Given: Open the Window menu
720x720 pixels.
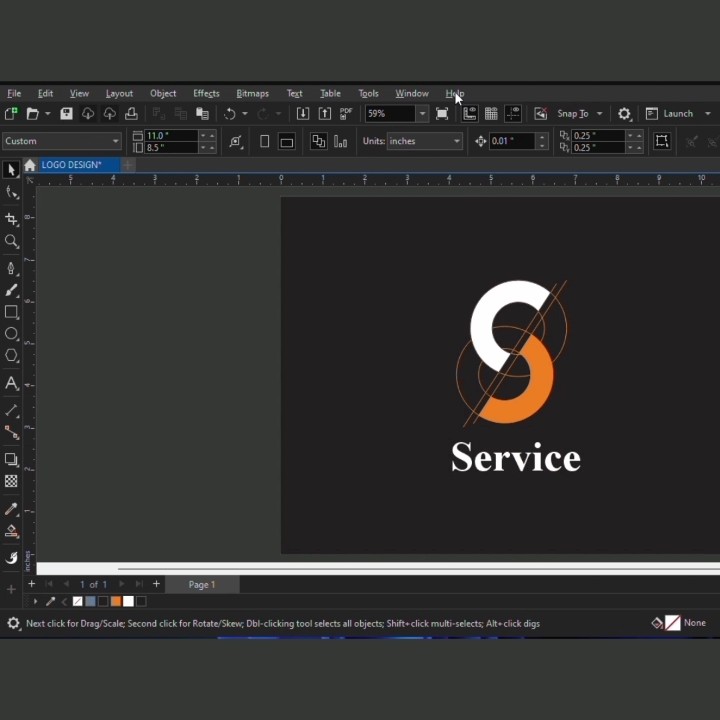Looking at the screenshot, I should coord(412,93).
